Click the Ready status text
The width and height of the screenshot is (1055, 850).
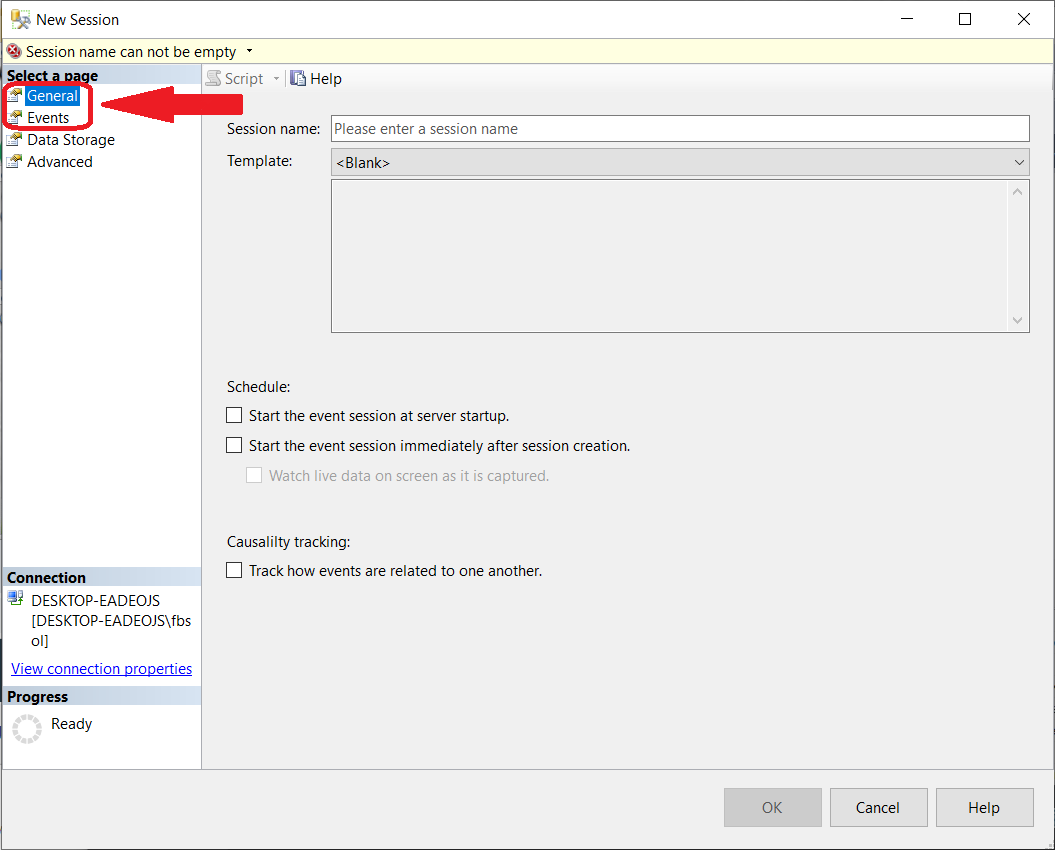pos(71,723)
